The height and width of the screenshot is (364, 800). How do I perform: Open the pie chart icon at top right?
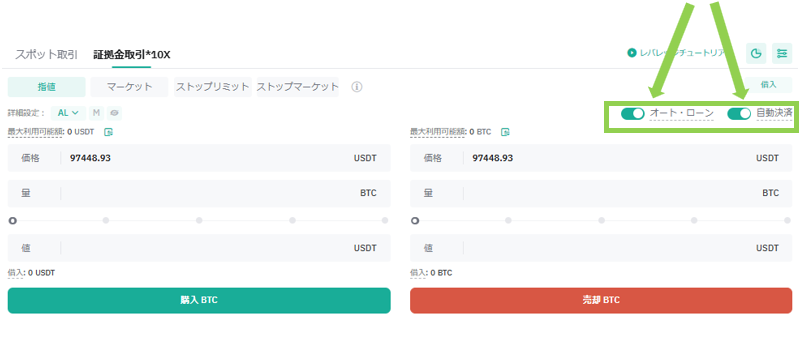click(x=756, y=53)
